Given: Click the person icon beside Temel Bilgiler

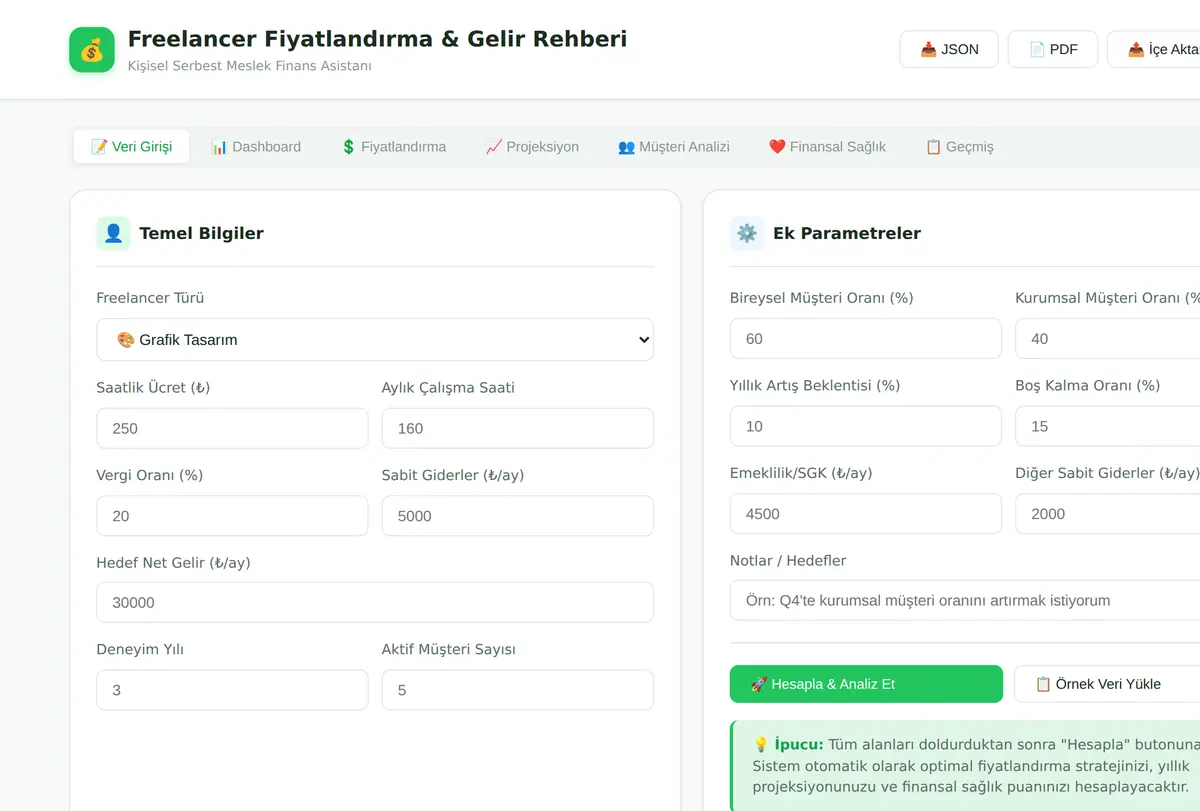Looking at the screenshot, I should 113,233.
